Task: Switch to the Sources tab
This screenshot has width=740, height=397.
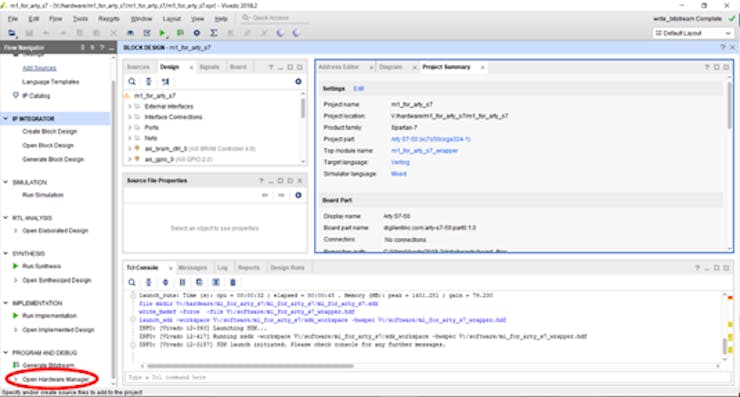Action: 138,67
